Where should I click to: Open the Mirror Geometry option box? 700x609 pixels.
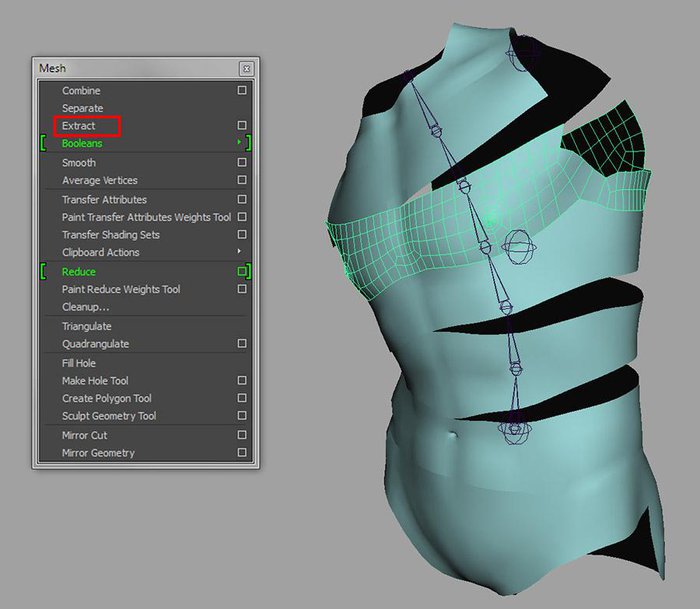pyautogui.click(x=242, y=453)
